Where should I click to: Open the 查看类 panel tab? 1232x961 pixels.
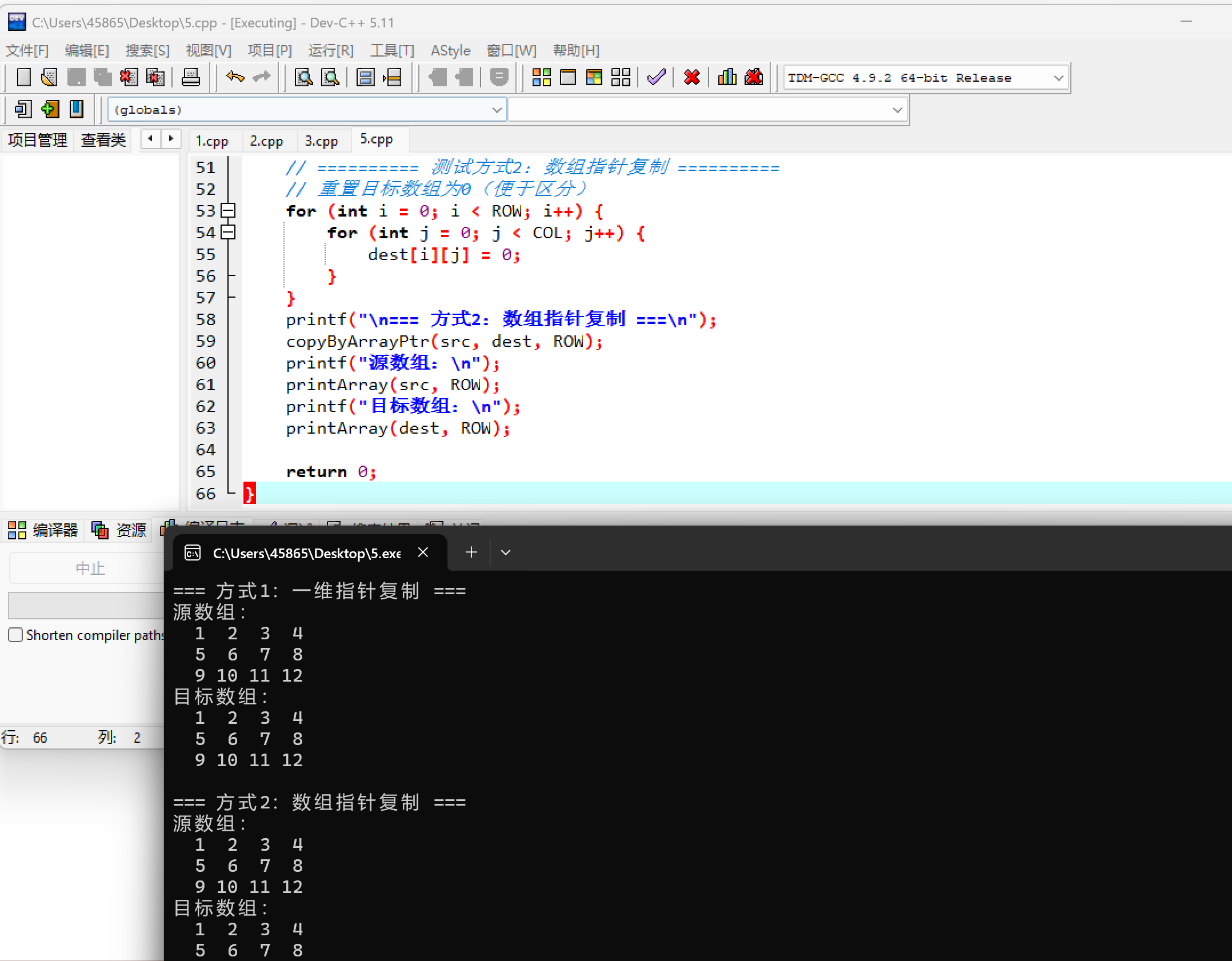click(103, 140)
